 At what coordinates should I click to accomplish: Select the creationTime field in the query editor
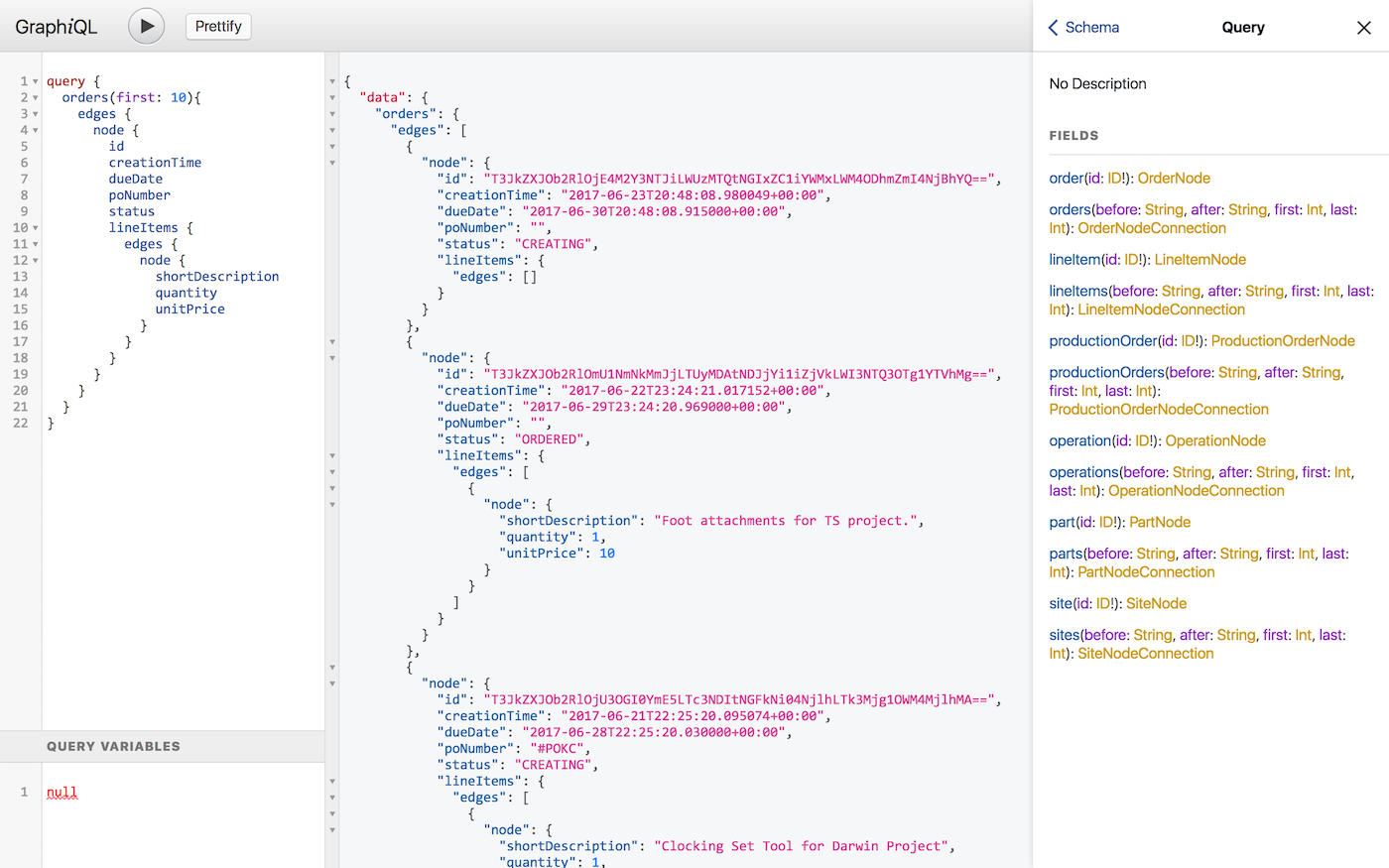[155, 162]
